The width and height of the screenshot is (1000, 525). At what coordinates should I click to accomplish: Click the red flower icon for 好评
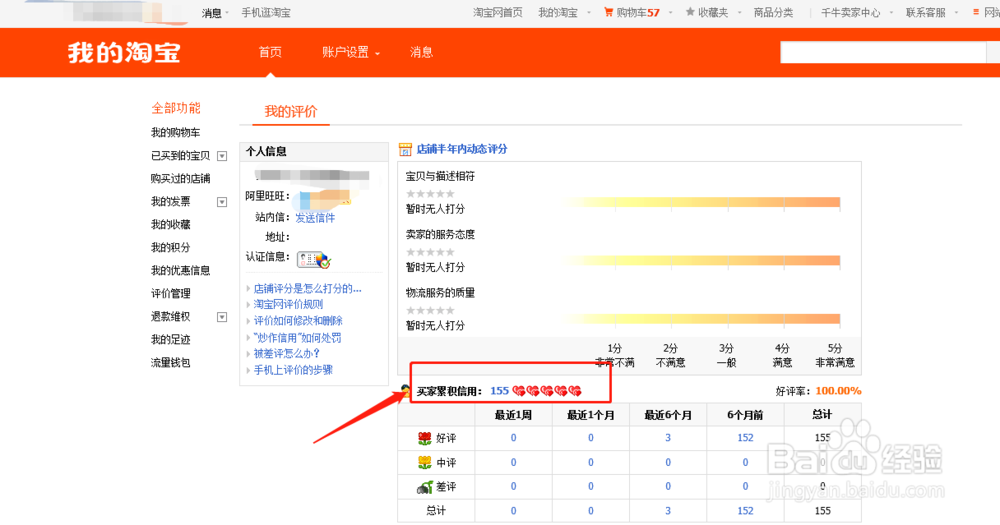click(425, 438)
